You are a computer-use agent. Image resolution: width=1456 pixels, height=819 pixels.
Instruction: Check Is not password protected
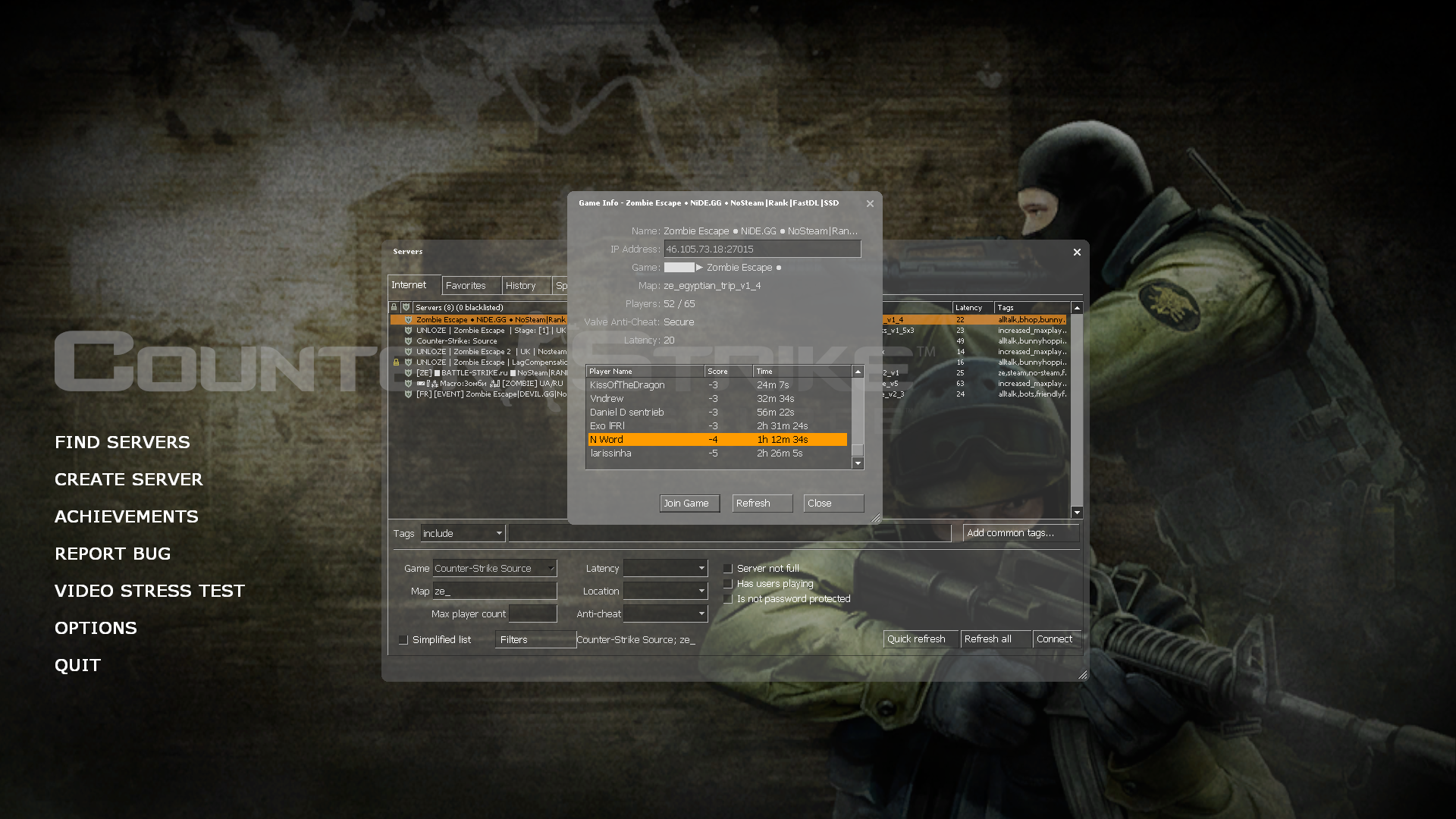click(x=728, y=598)
